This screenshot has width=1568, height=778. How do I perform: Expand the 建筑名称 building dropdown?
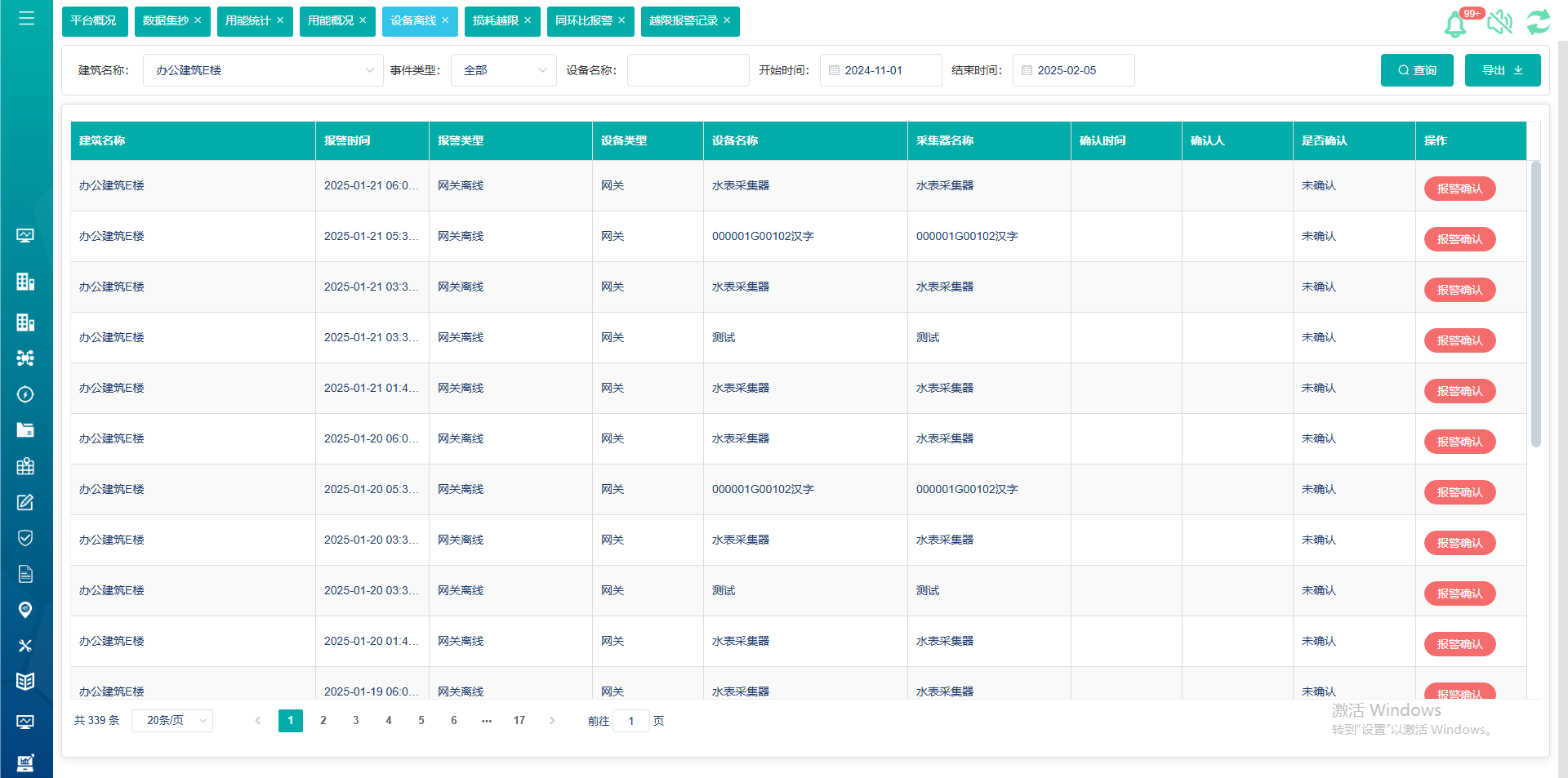pyautogui.click(x=263, y=70)
